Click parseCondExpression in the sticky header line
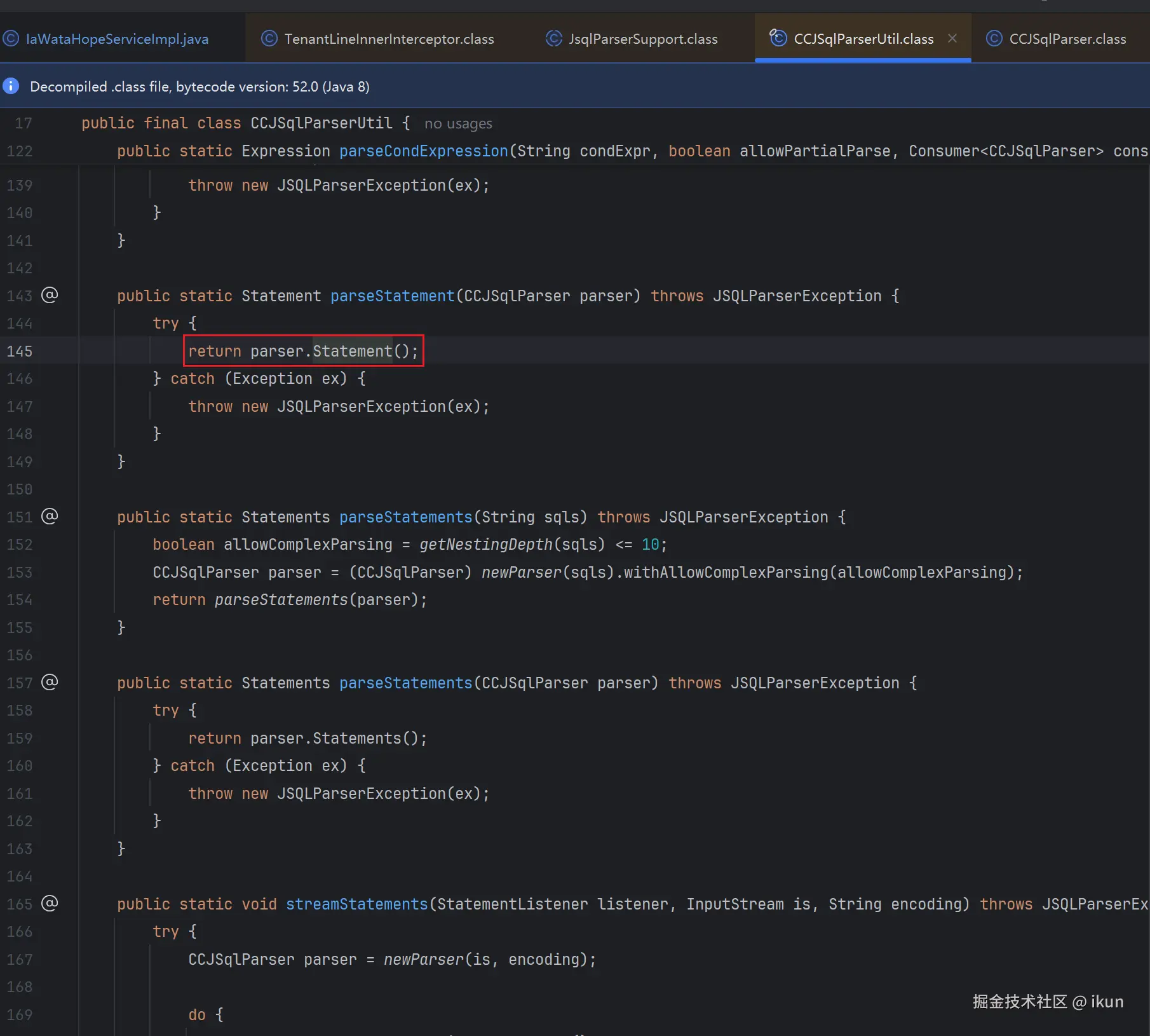The width and height of the screenshot is (1150, 1036). [x=424, y=151]
